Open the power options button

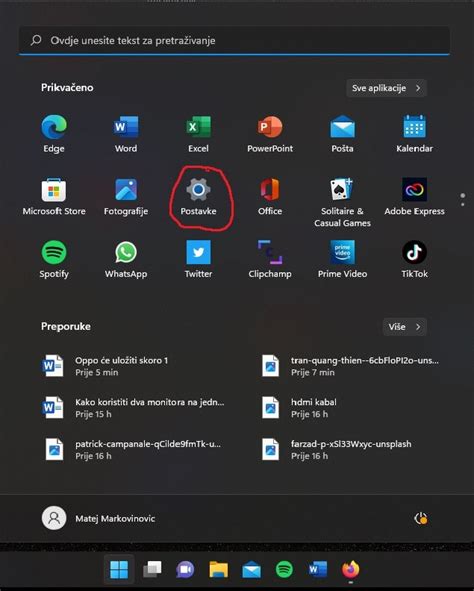420,519
